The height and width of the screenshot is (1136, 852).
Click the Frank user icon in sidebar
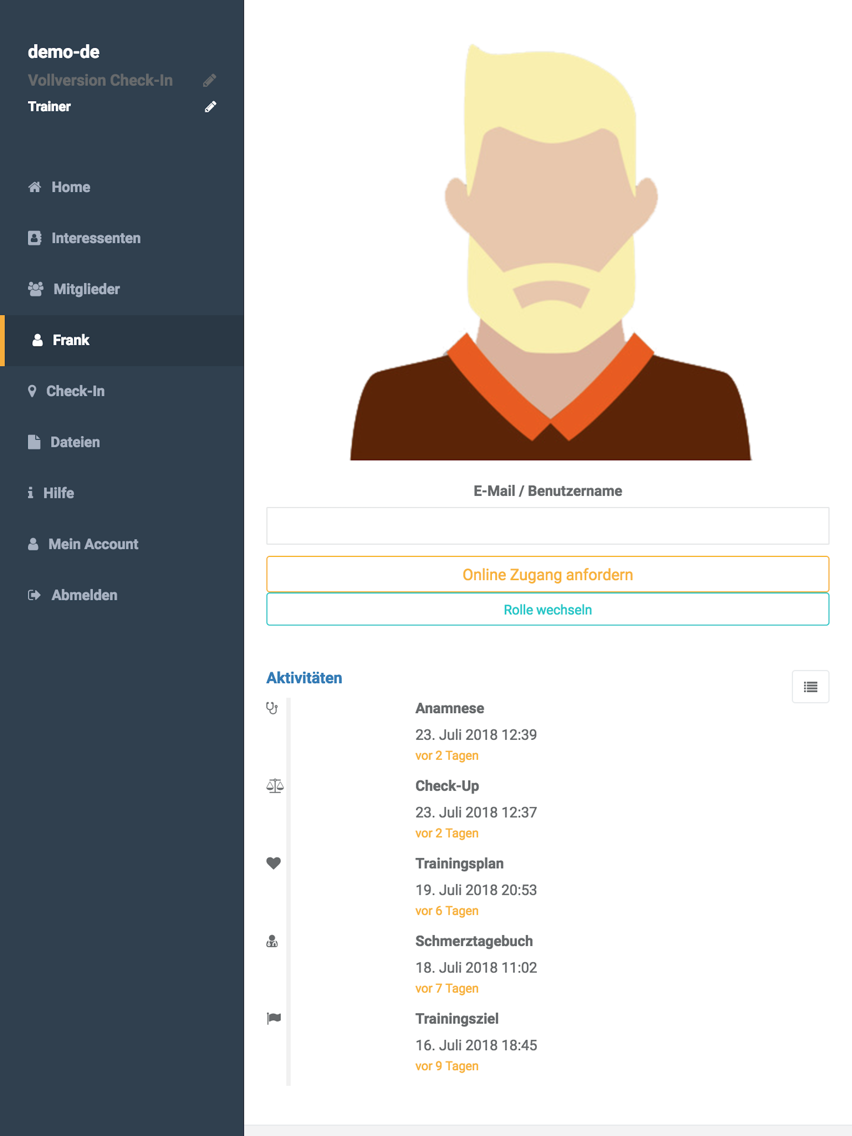tap(38, 340)
